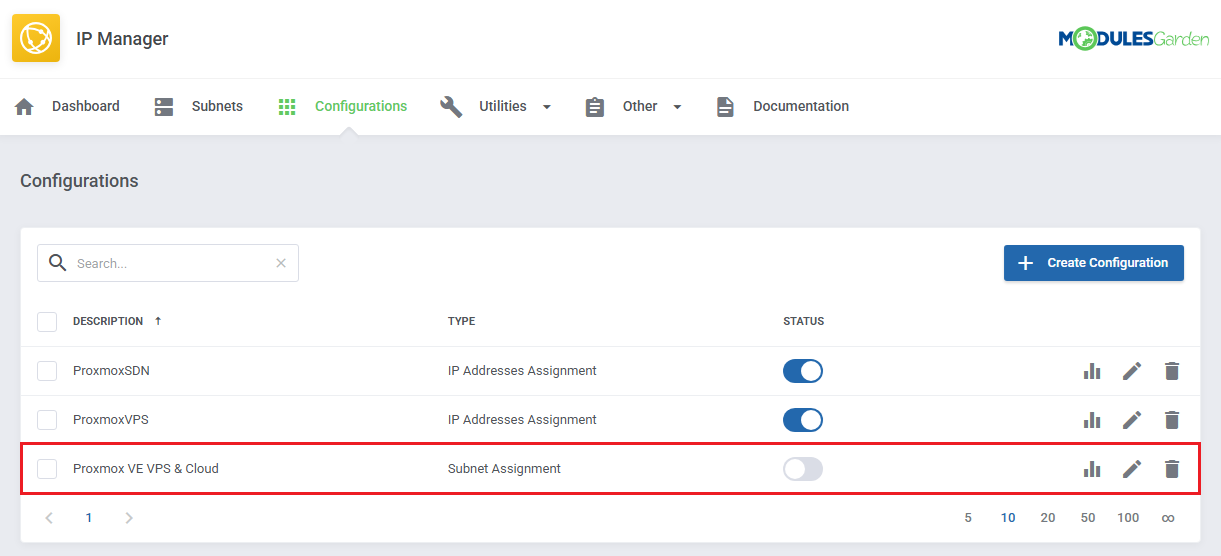Screen dimensions: 1221x556
Task: Focus the Search input field
Action: point(170,264)
